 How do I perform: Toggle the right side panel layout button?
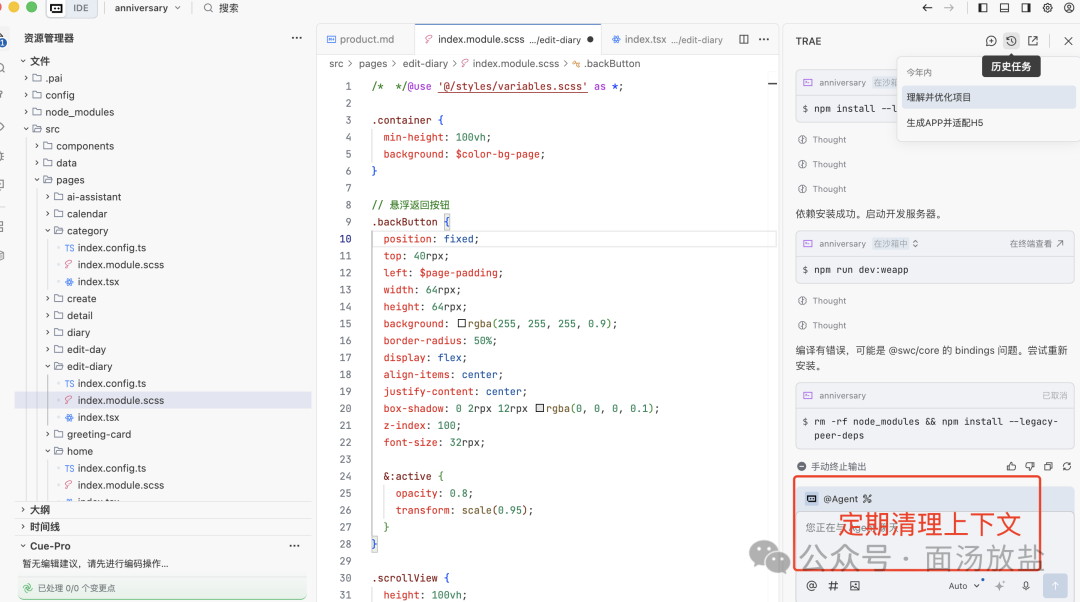1026,8
